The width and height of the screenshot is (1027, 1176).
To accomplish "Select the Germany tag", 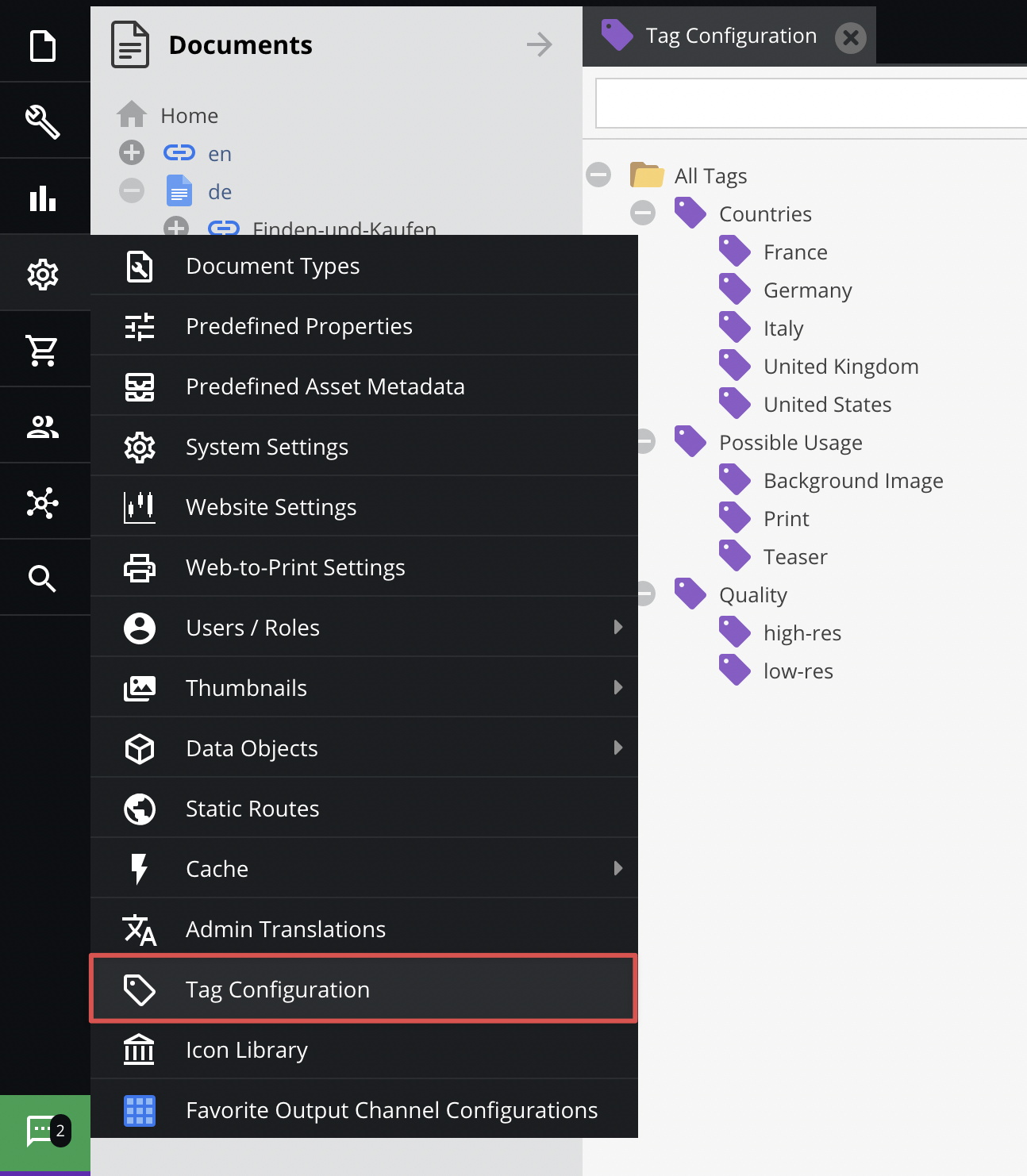I will (x=807, y=290).
